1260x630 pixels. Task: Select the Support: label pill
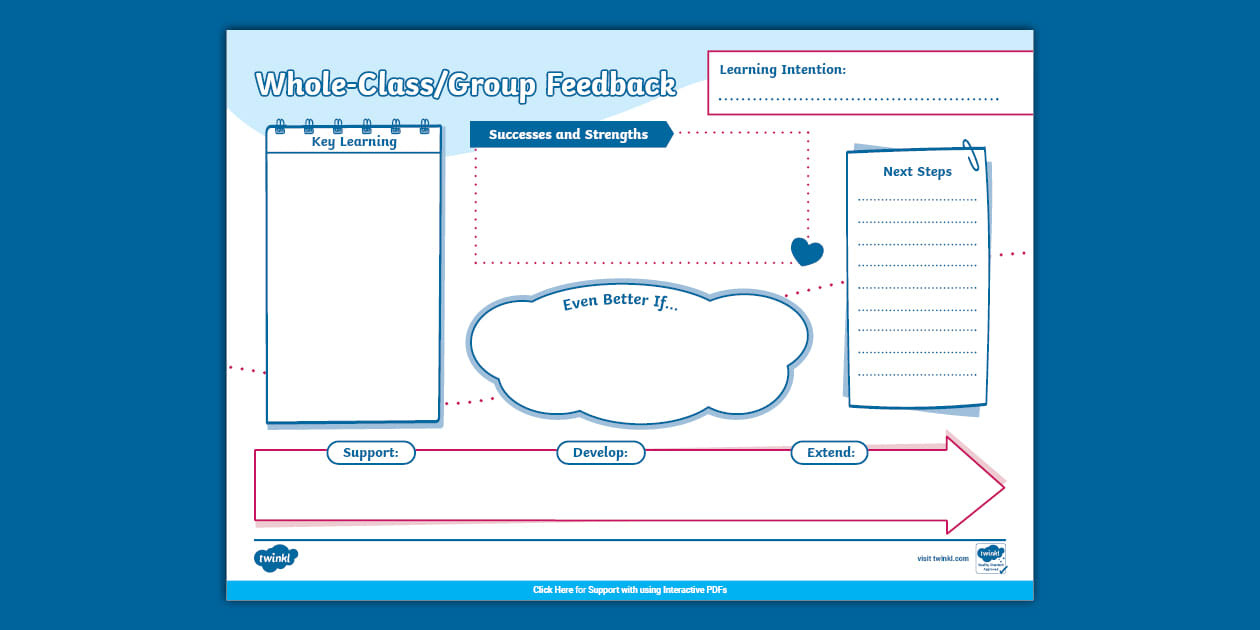tap(371, 453)
